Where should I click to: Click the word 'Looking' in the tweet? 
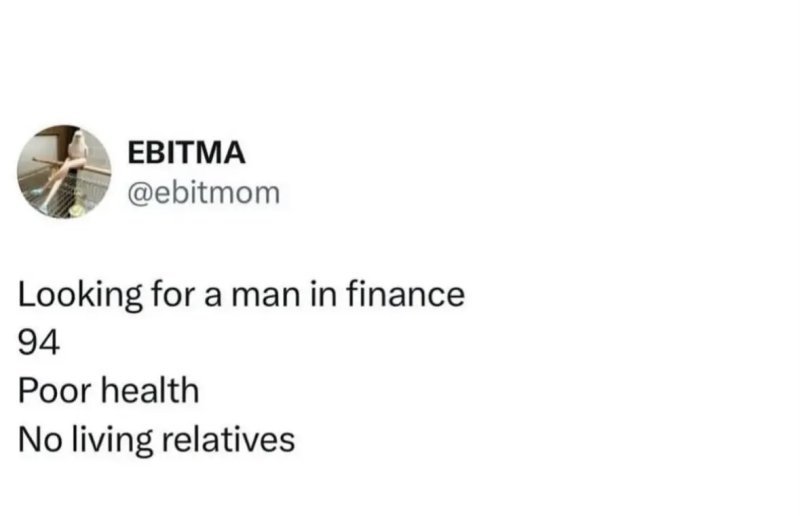(80, 296)
